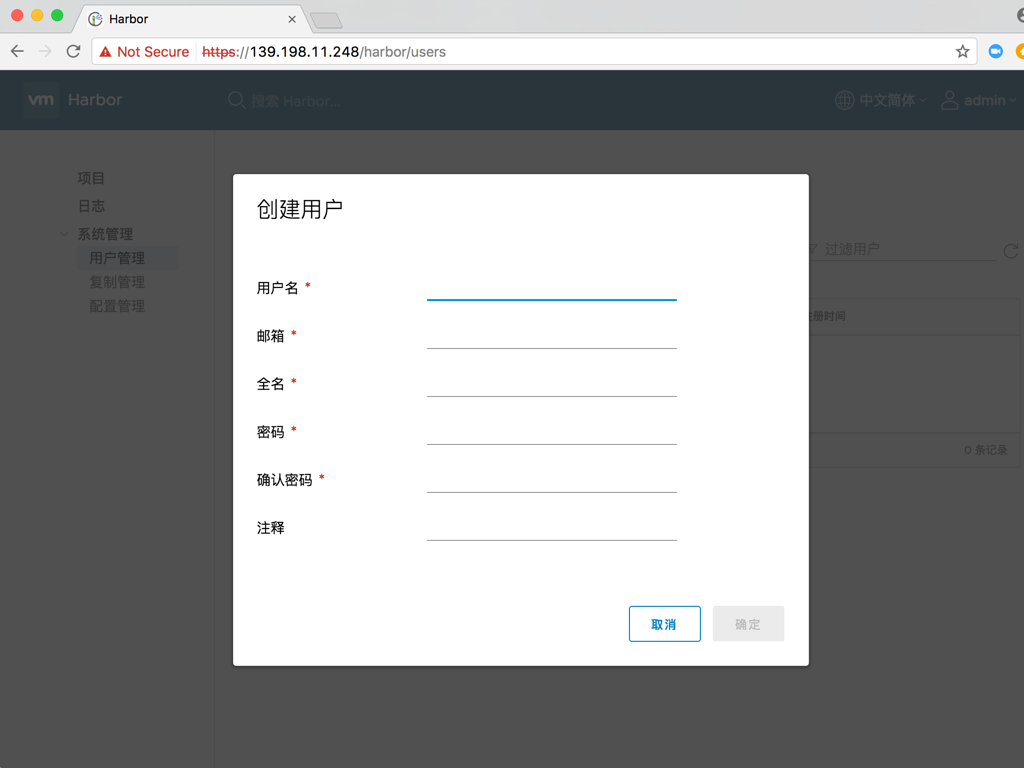Screen dimensions: 1024x768
Task: Click the browser page reload icon
Action: coord(73,51)
